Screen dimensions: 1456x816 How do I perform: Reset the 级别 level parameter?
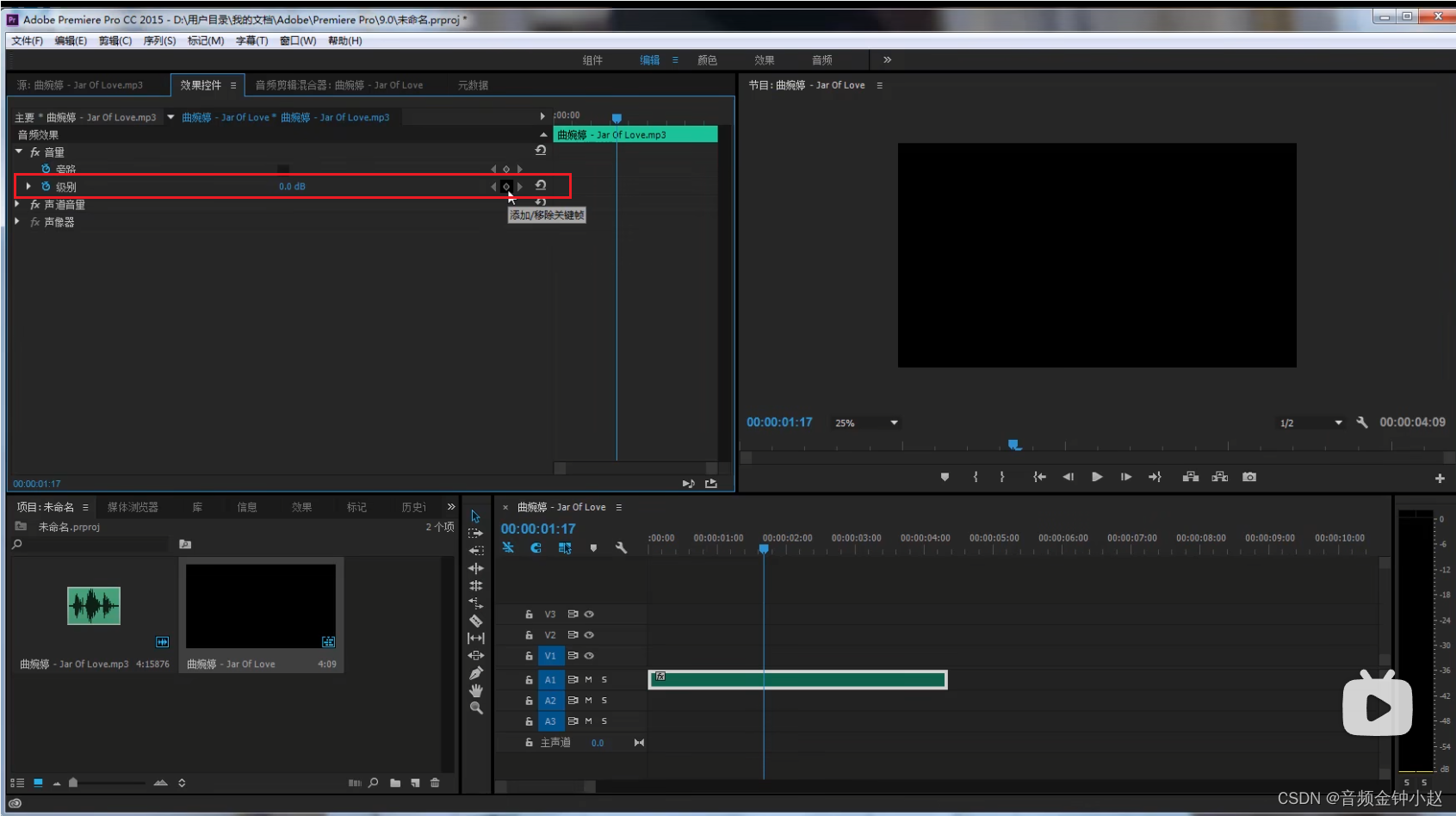[x=541, y=185]
